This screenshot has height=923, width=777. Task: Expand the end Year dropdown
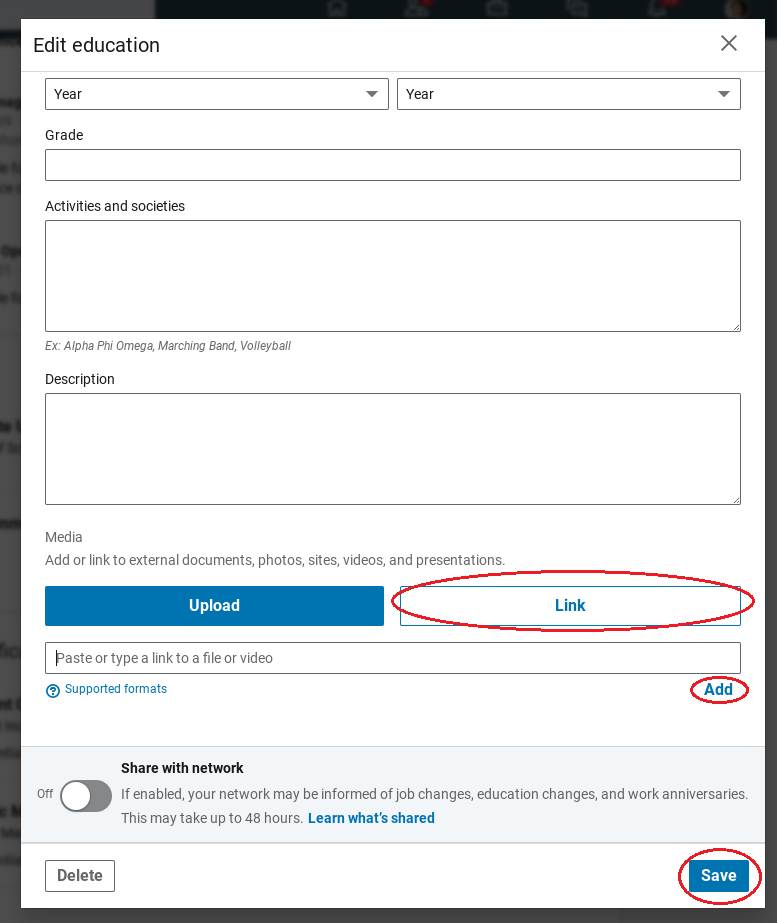click(x=568, y=94)
